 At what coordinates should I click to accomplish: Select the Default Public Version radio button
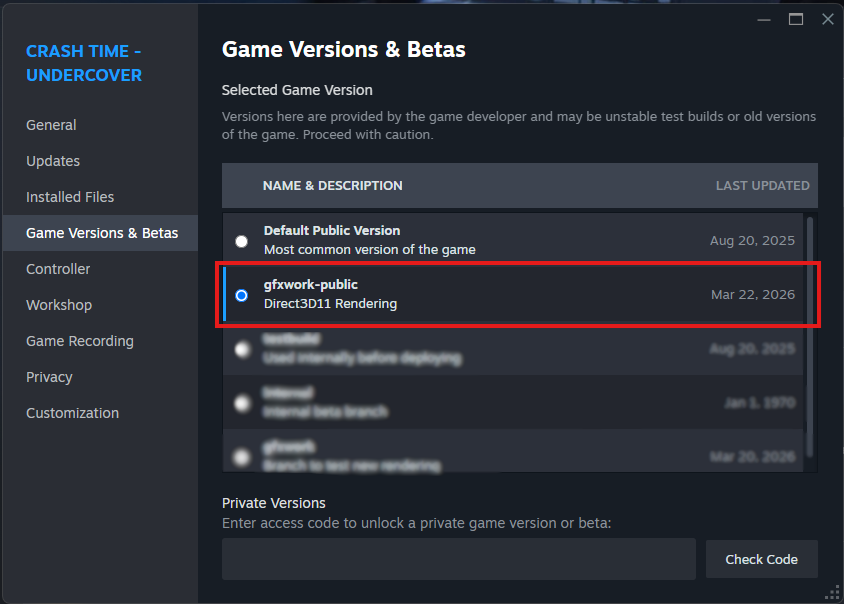pyautogui.click(x=241, y=241)
